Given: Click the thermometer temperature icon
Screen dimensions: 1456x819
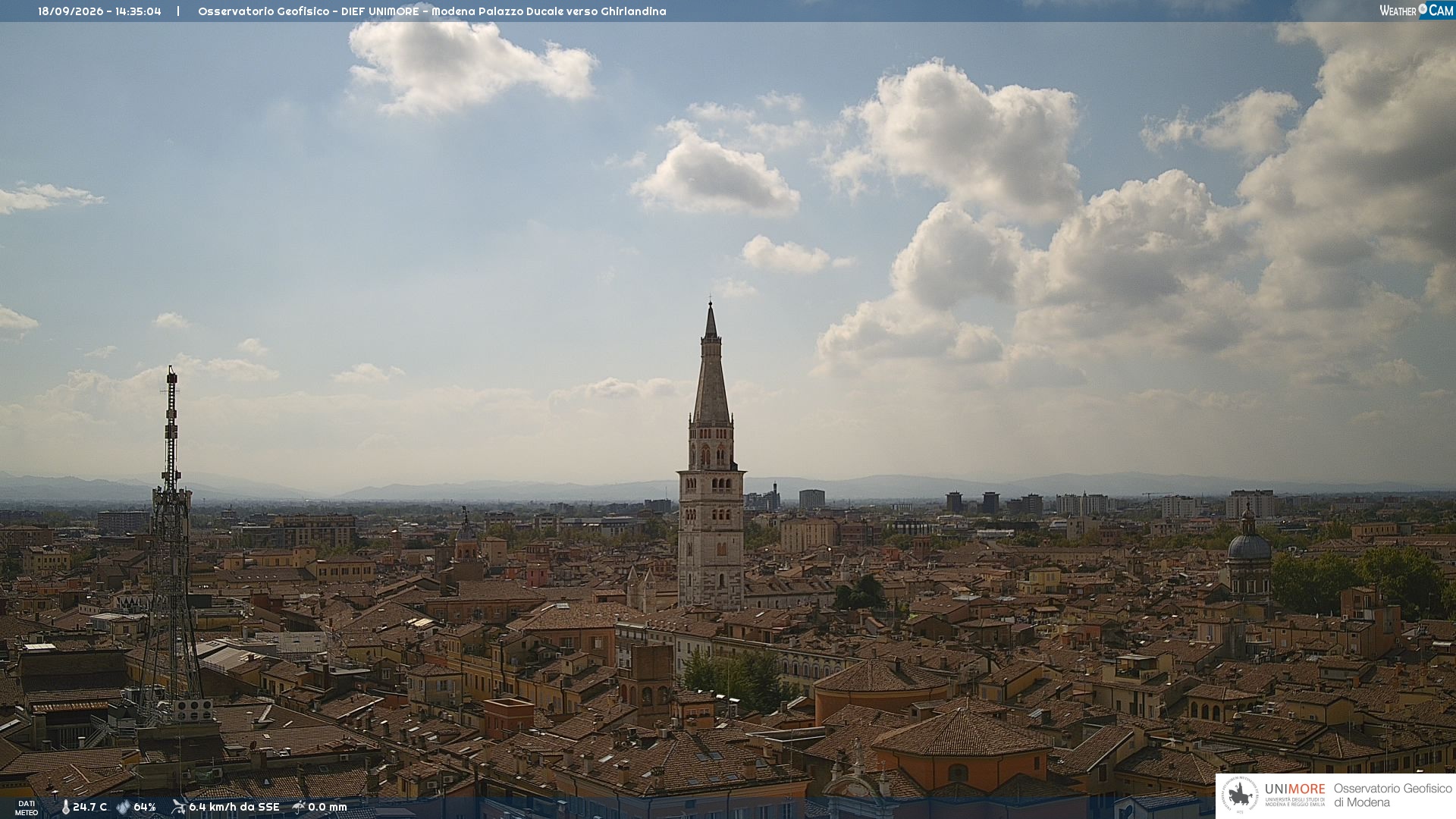Looking at the screenshot, I should click(x=65, y=807).
